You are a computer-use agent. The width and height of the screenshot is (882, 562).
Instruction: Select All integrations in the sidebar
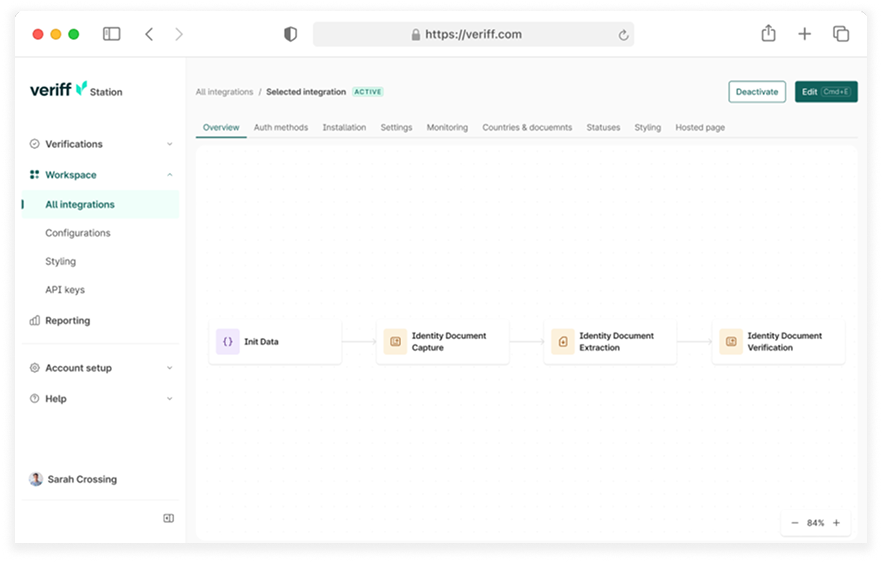(100, 204)
